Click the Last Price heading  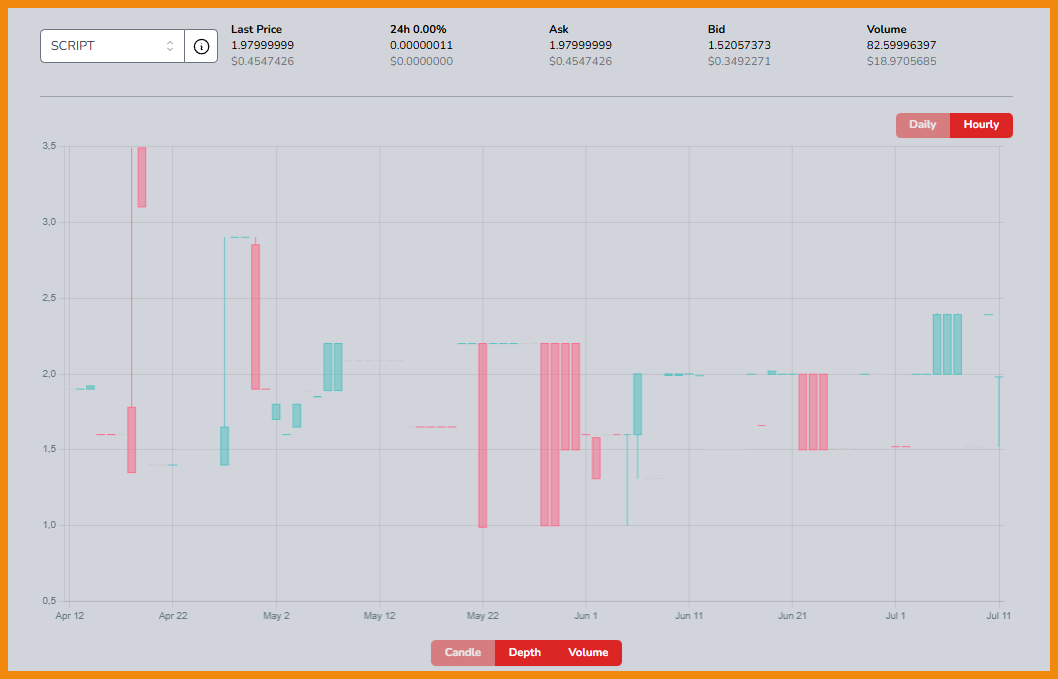[256, 29]
